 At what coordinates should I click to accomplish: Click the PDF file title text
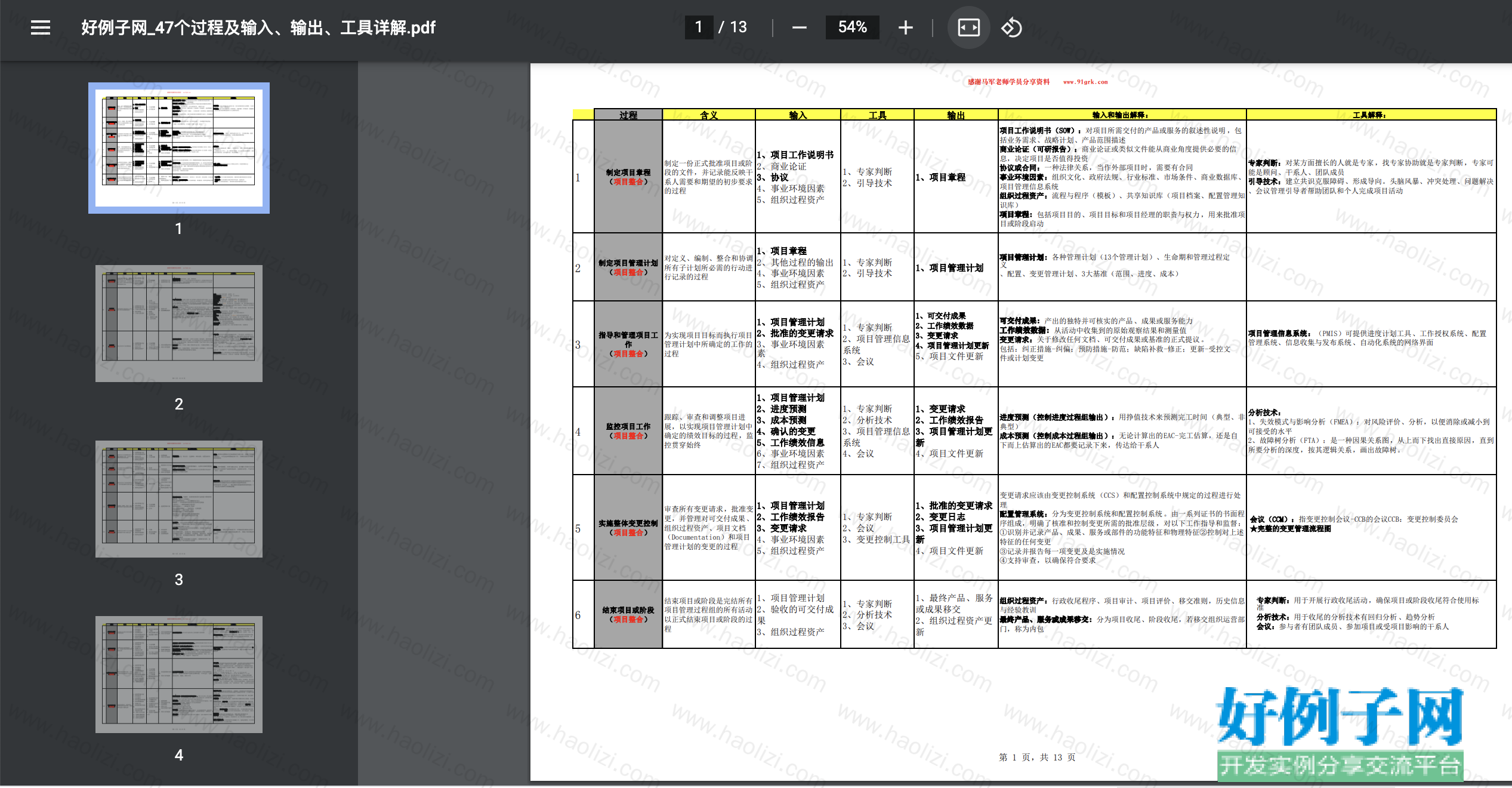tap(258, 27)
